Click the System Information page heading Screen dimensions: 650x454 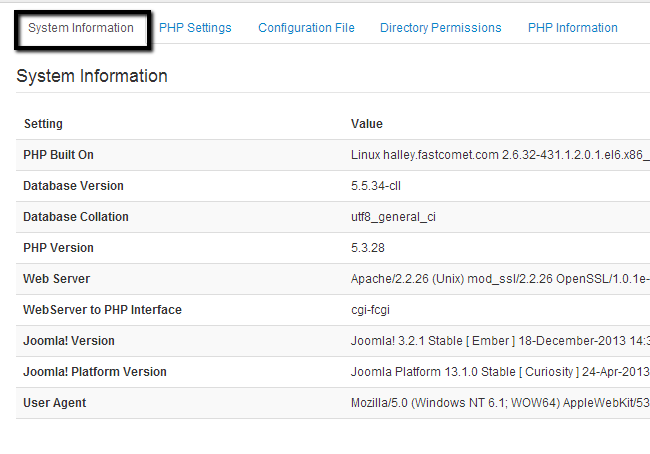coord(92,76)
